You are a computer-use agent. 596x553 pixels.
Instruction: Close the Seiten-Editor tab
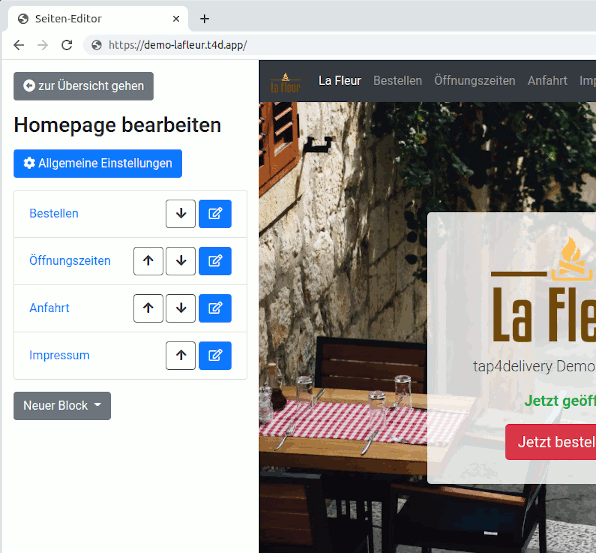tap(176, 19)
